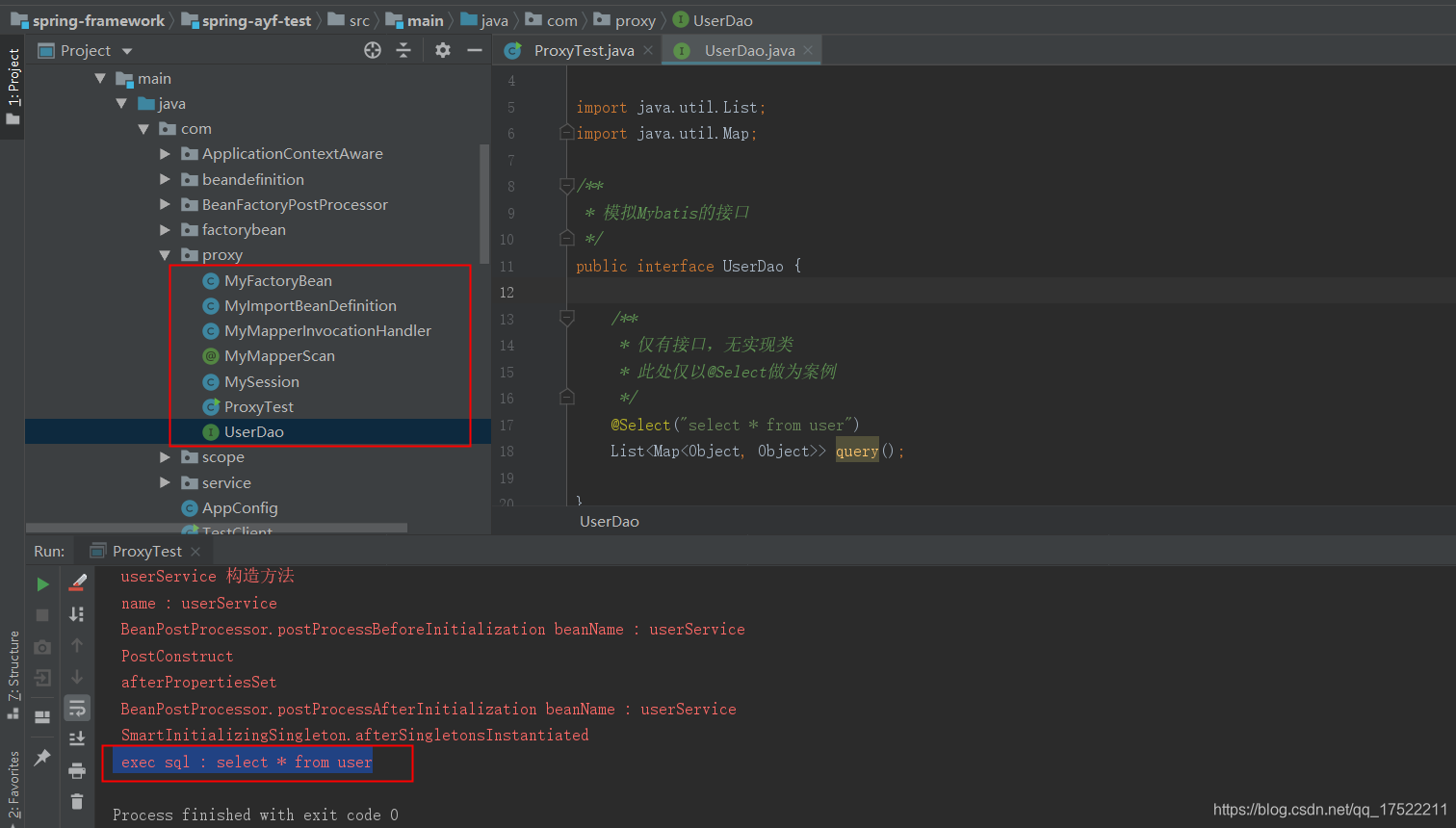This screenshot has width=1456, height=828.
Task: Expand the BeanFactoryPostProcessor package
Action: [165, 204]
